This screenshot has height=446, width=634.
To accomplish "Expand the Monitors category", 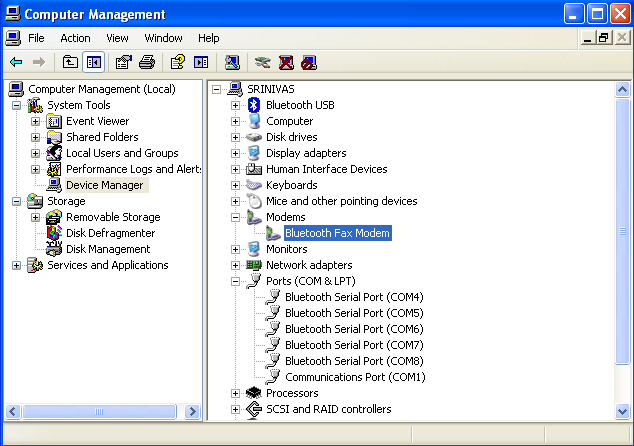I will click(235, 249).
